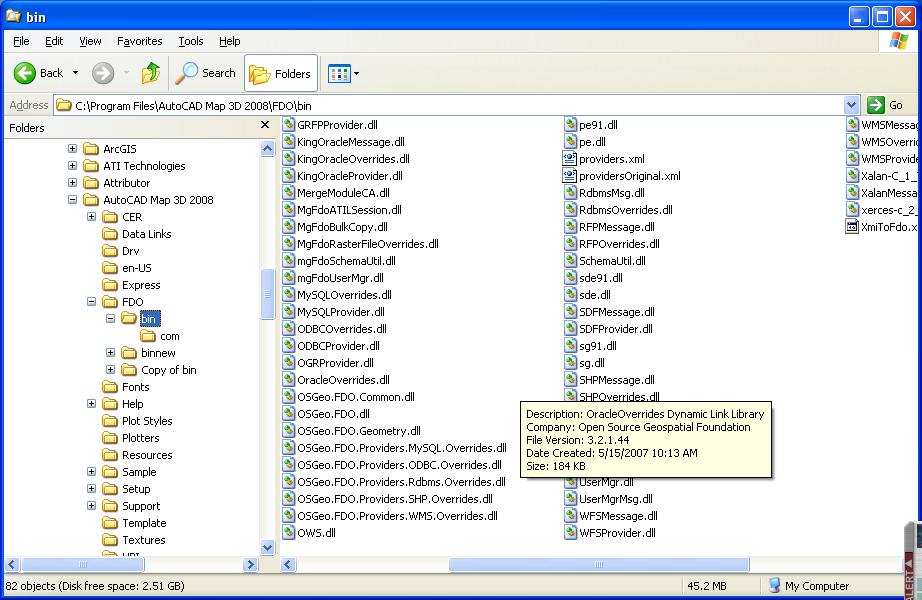Open the Views icon menu
The height and width of the screenshot is (600, 922).
pos(339,74)
